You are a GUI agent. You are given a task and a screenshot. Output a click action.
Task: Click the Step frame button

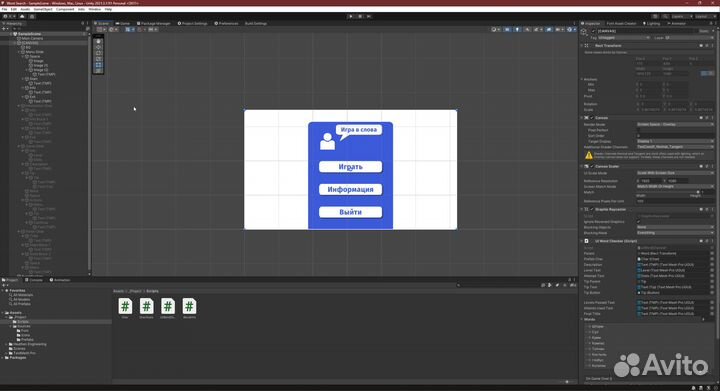click(369, 17)
